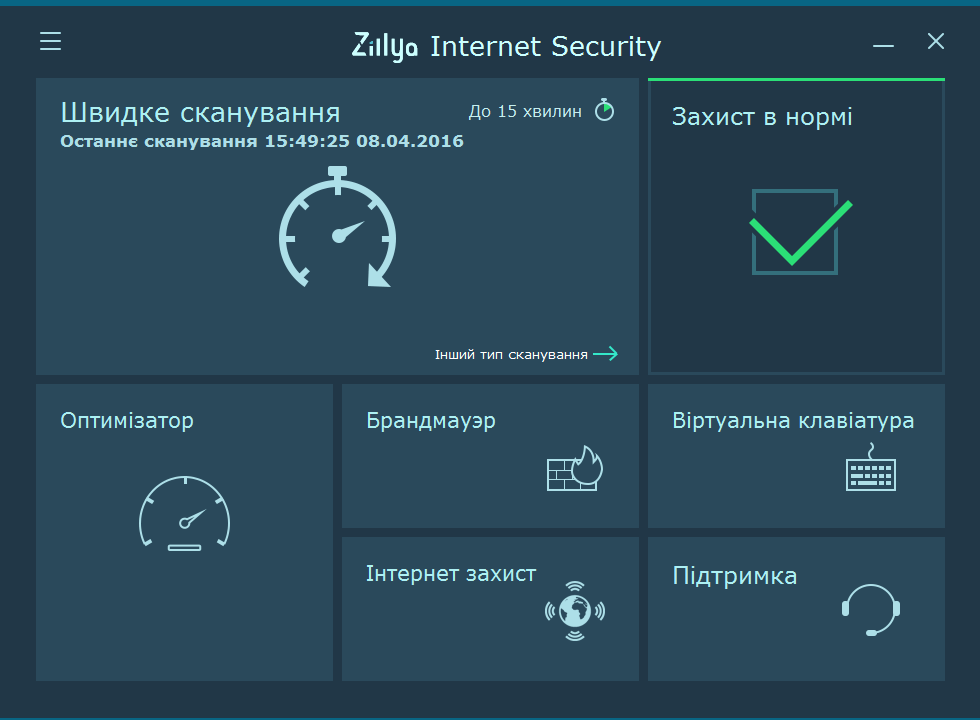Close the Zillya Internet Security window

(x=936, y=41)
